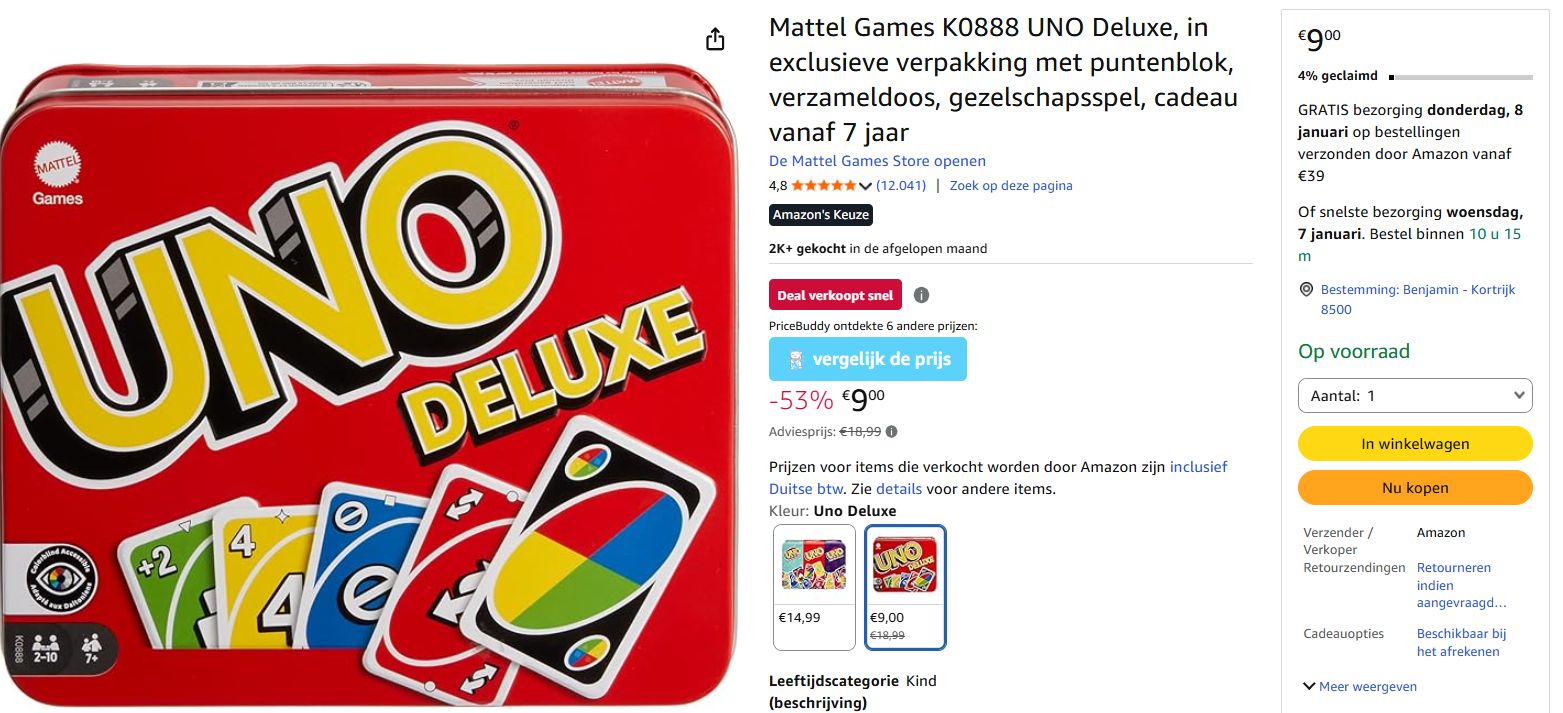Expand the rating chevron next to stars
Image resolution: width=1563 pixels, height=713 pixels.
[x=865, y=186]
